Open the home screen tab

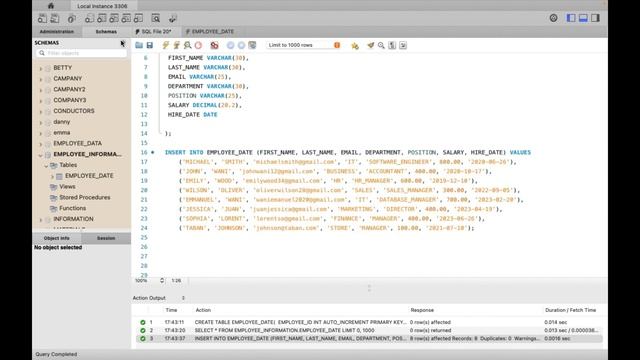click(51, 6)
